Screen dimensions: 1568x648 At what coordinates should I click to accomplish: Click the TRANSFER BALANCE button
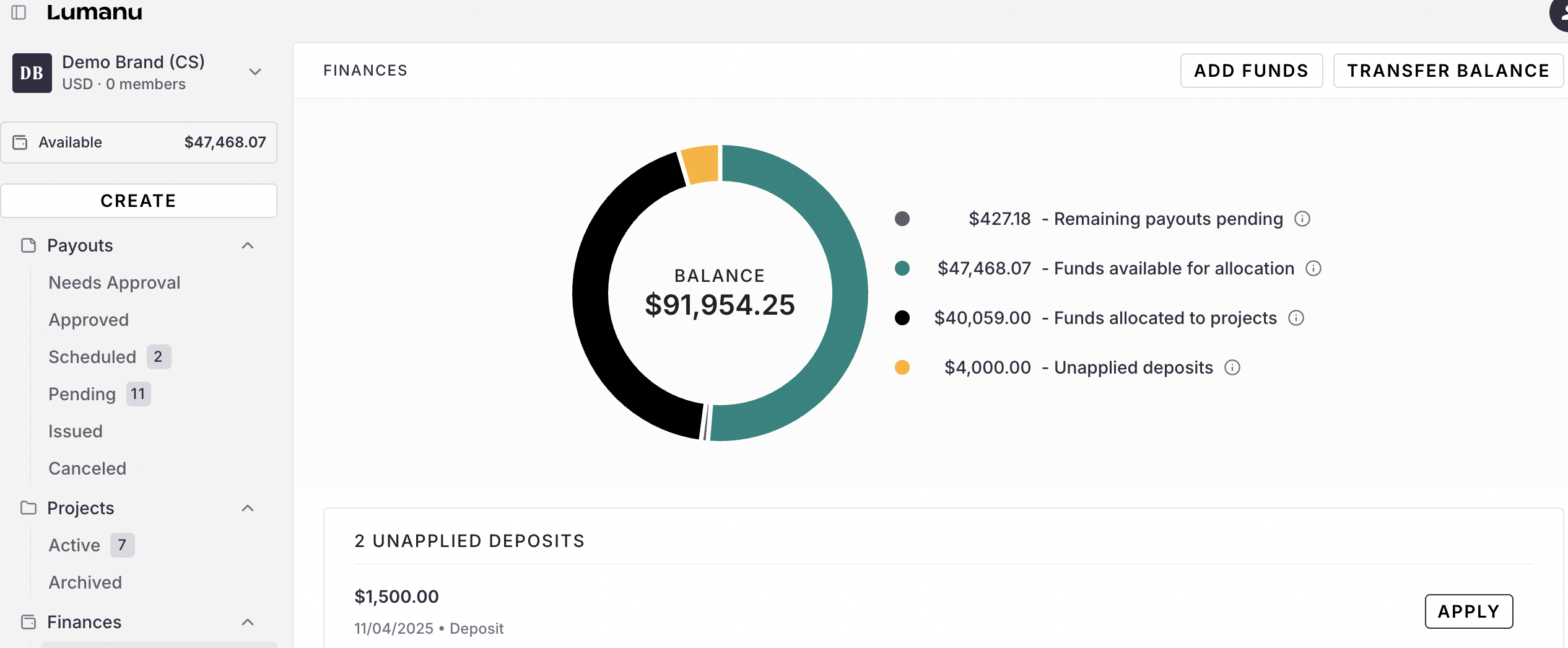coord(1448,71)
